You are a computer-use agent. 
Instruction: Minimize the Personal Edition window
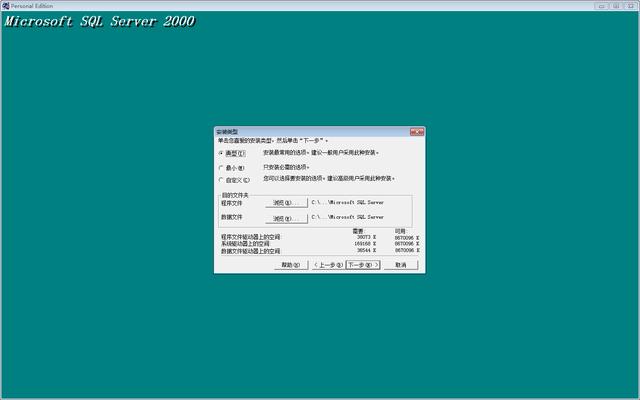click(601, 6)
